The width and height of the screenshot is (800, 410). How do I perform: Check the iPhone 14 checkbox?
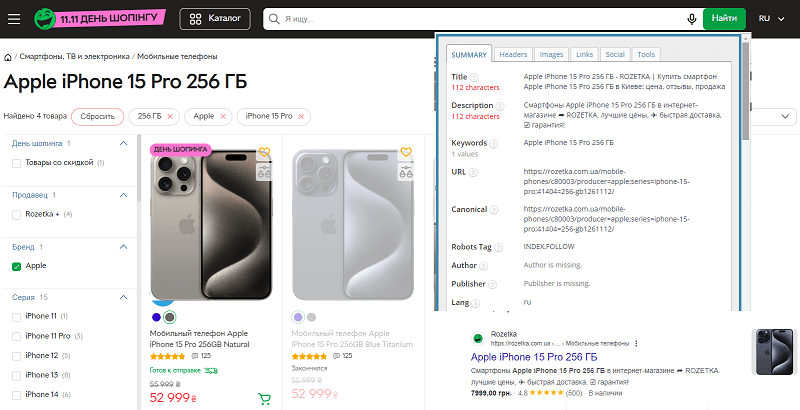pos(16,395)
